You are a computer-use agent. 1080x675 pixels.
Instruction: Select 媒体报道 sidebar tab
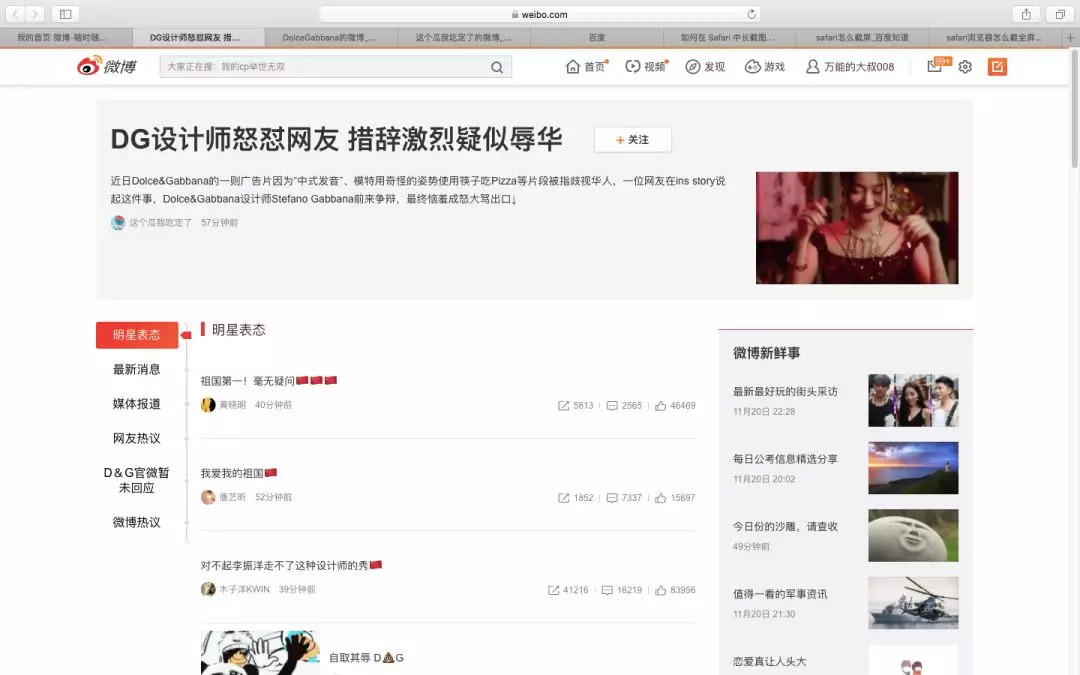(x=137, y=404)
